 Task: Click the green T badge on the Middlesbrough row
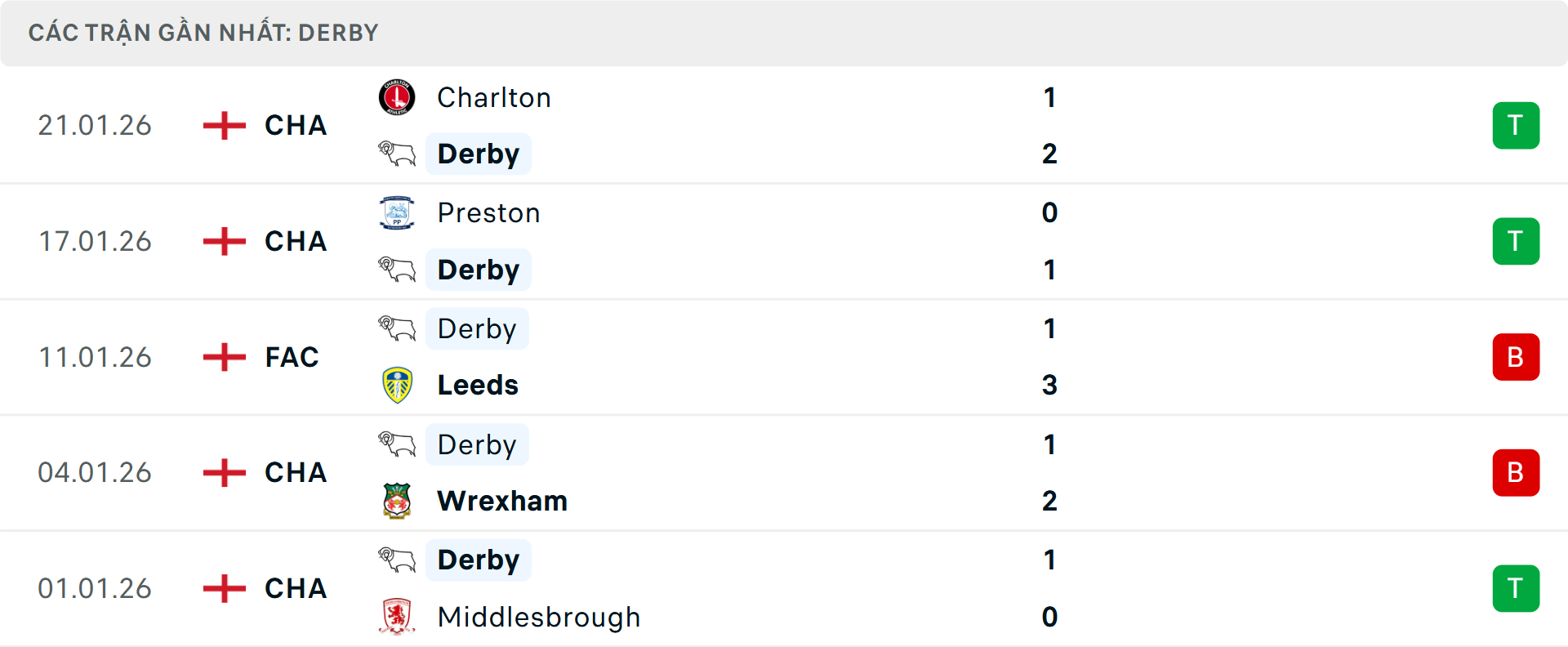click(1516, 588)
